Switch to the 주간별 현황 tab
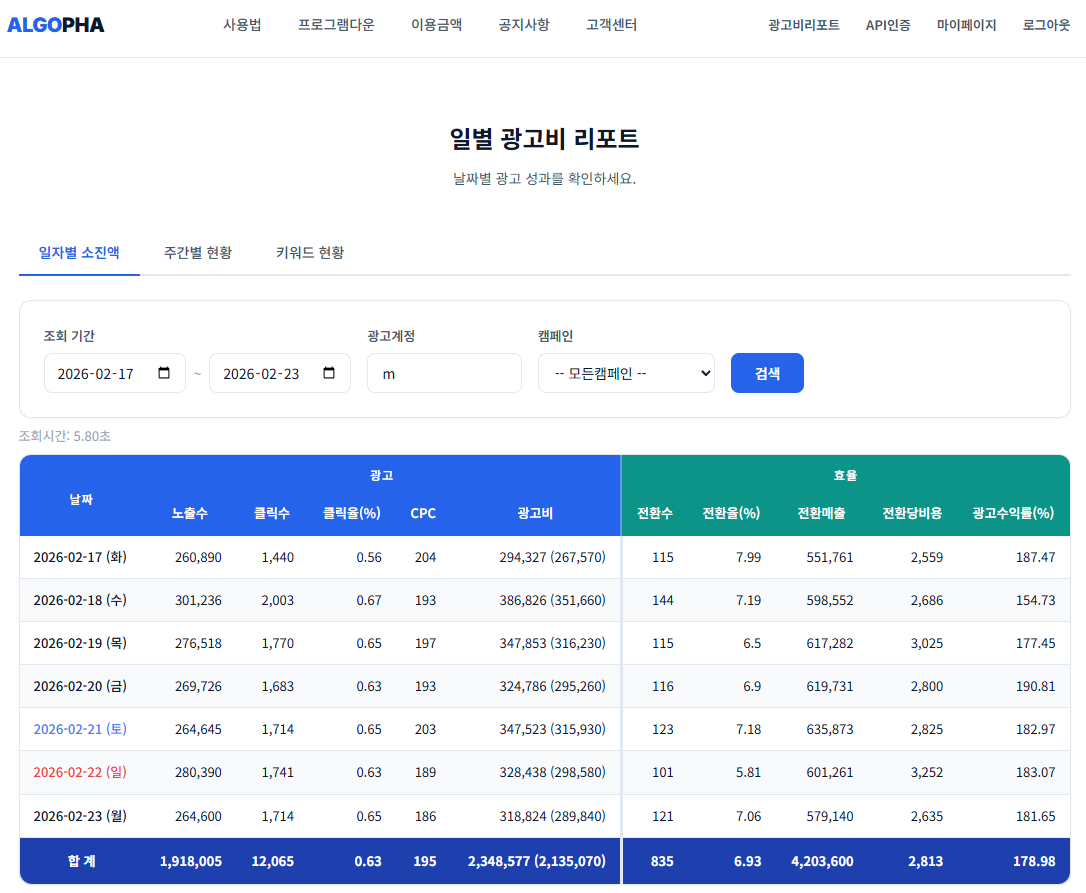This screenshot has height=893, width=1086. tap(197, 253)
